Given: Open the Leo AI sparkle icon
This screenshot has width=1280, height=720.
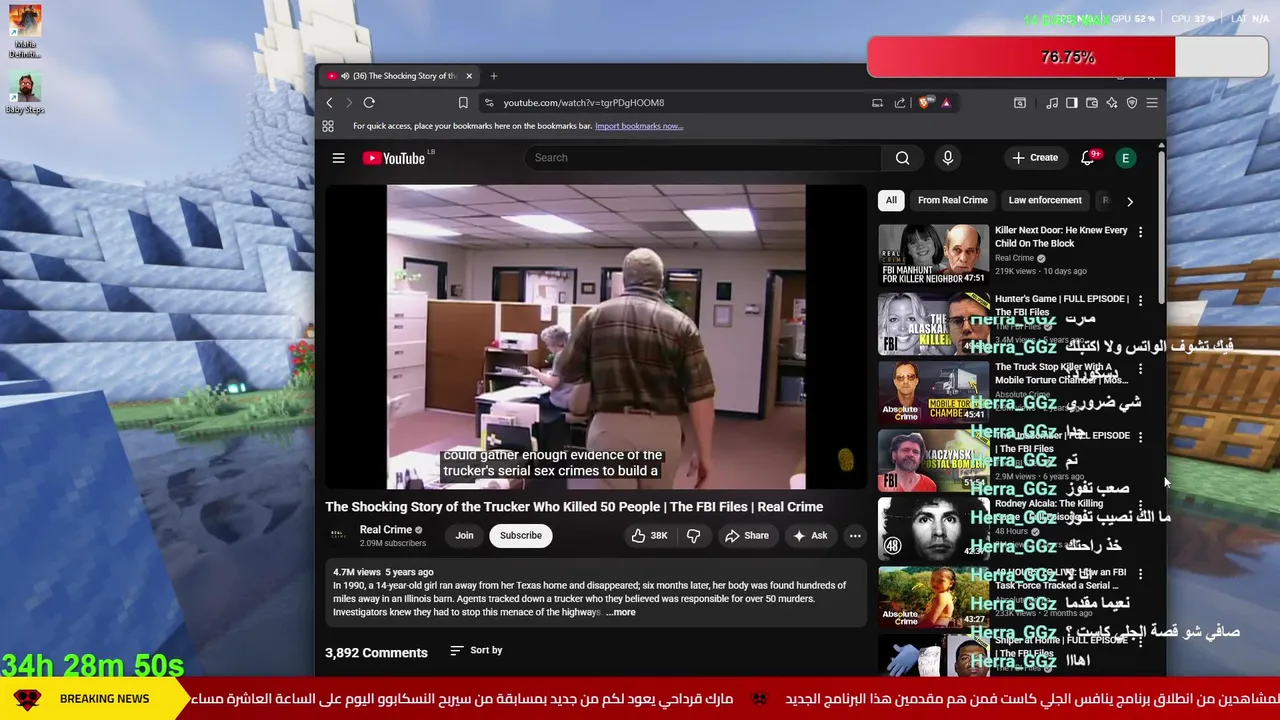Looking at the screenshot, I should coord(1112,103).
